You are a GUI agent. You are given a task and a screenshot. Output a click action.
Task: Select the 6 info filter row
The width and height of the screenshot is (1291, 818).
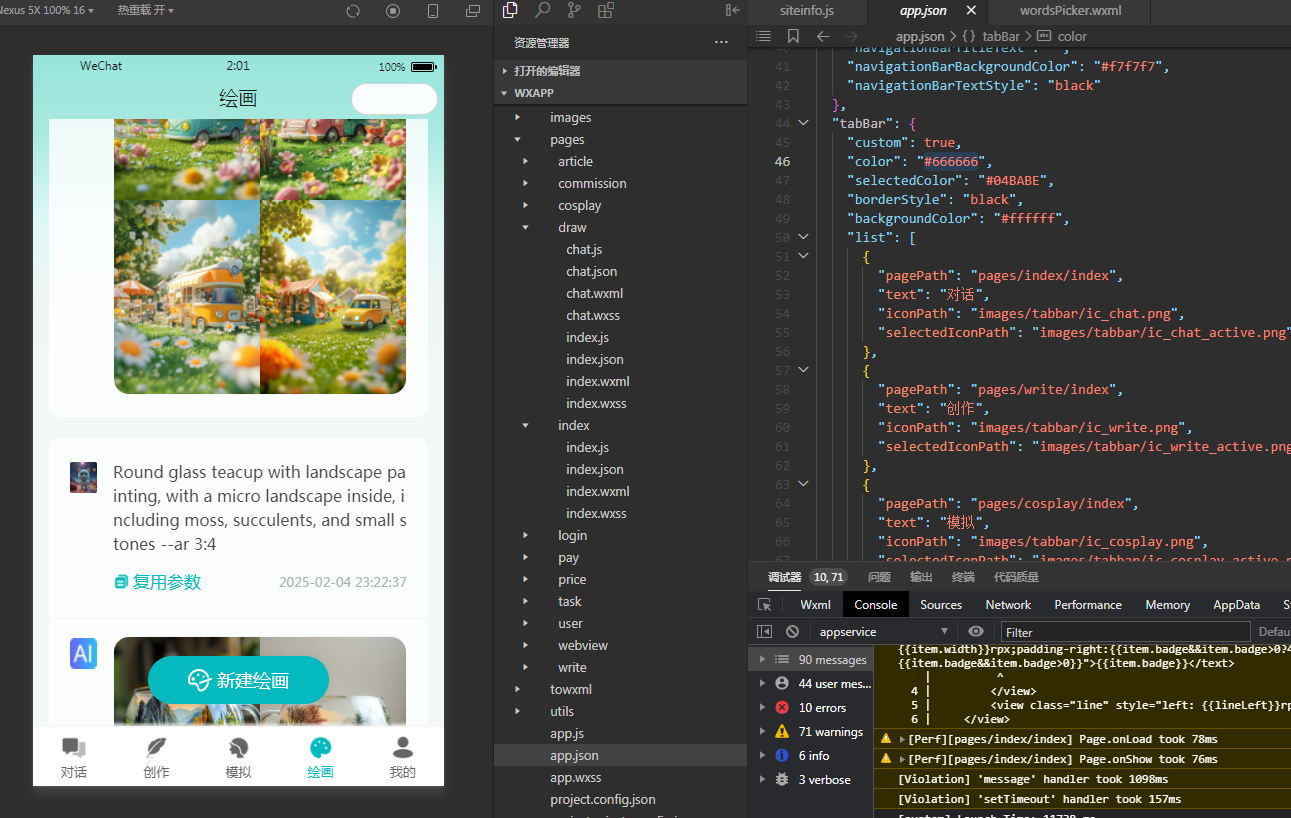click(810, 756)
